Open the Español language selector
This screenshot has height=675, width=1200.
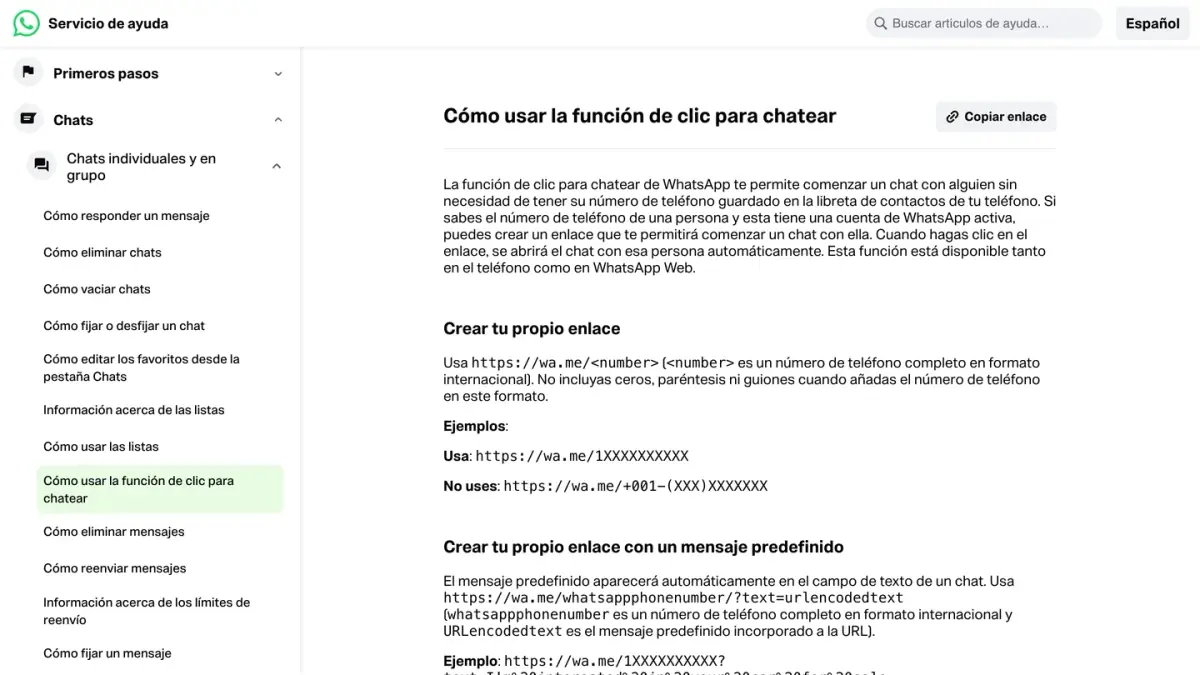1152,23
